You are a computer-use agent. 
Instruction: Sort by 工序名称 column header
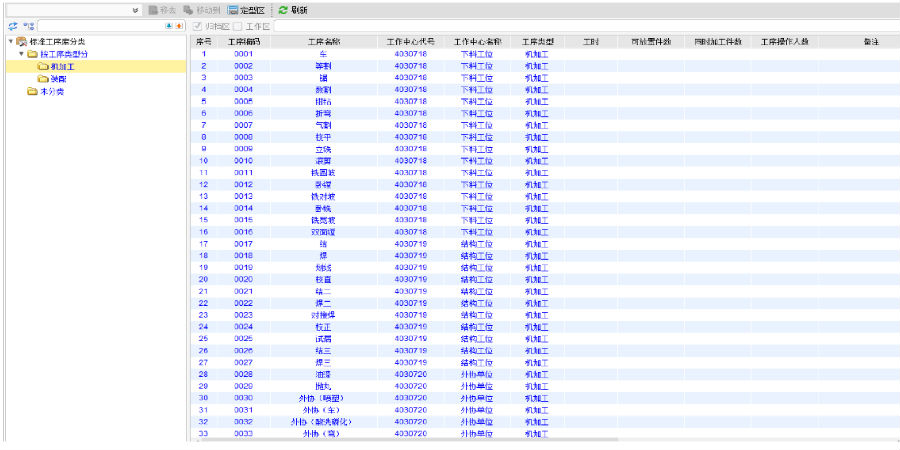pos(323,41)
